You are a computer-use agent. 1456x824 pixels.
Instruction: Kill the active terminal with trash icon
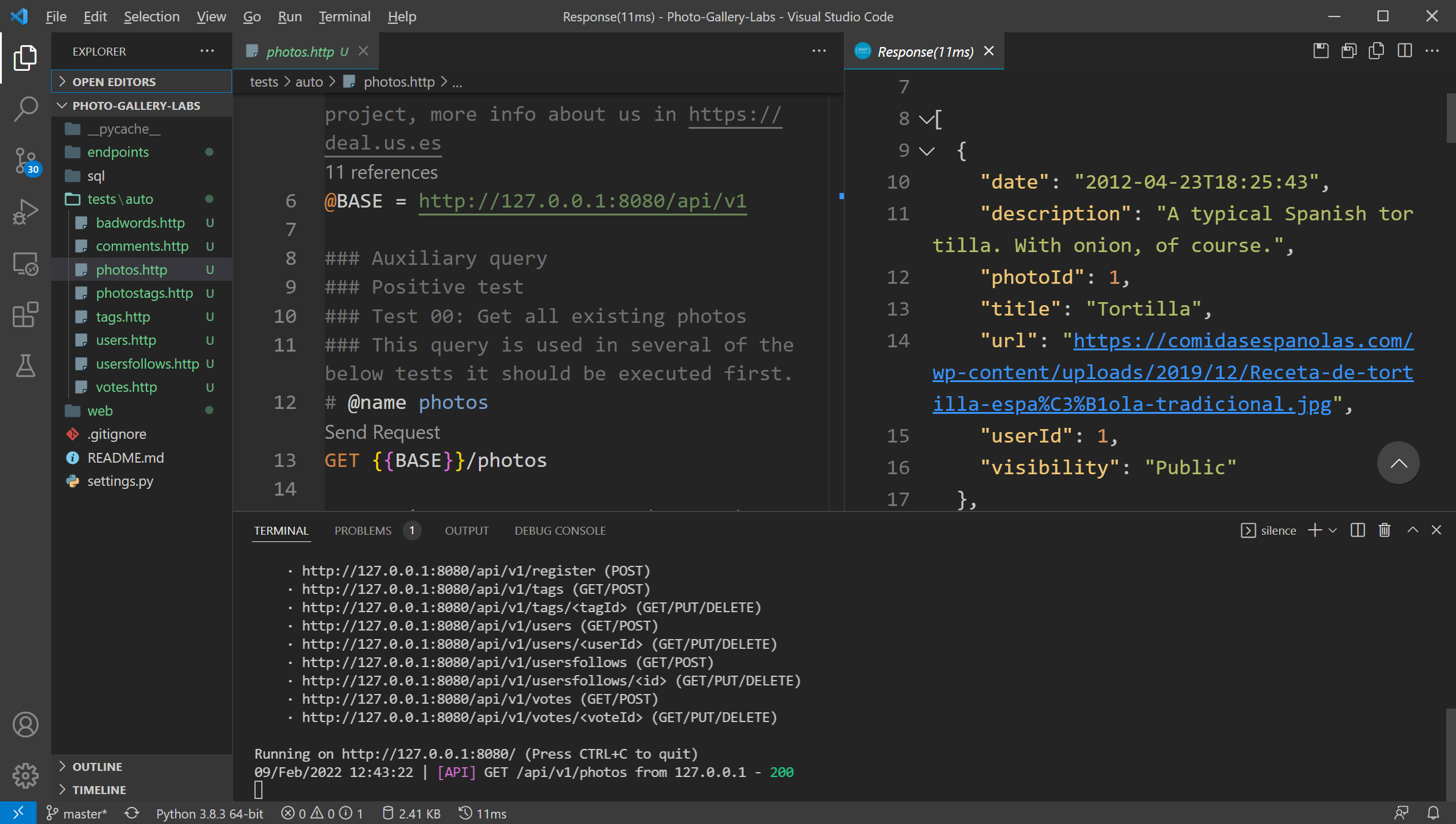point(1383,530)
